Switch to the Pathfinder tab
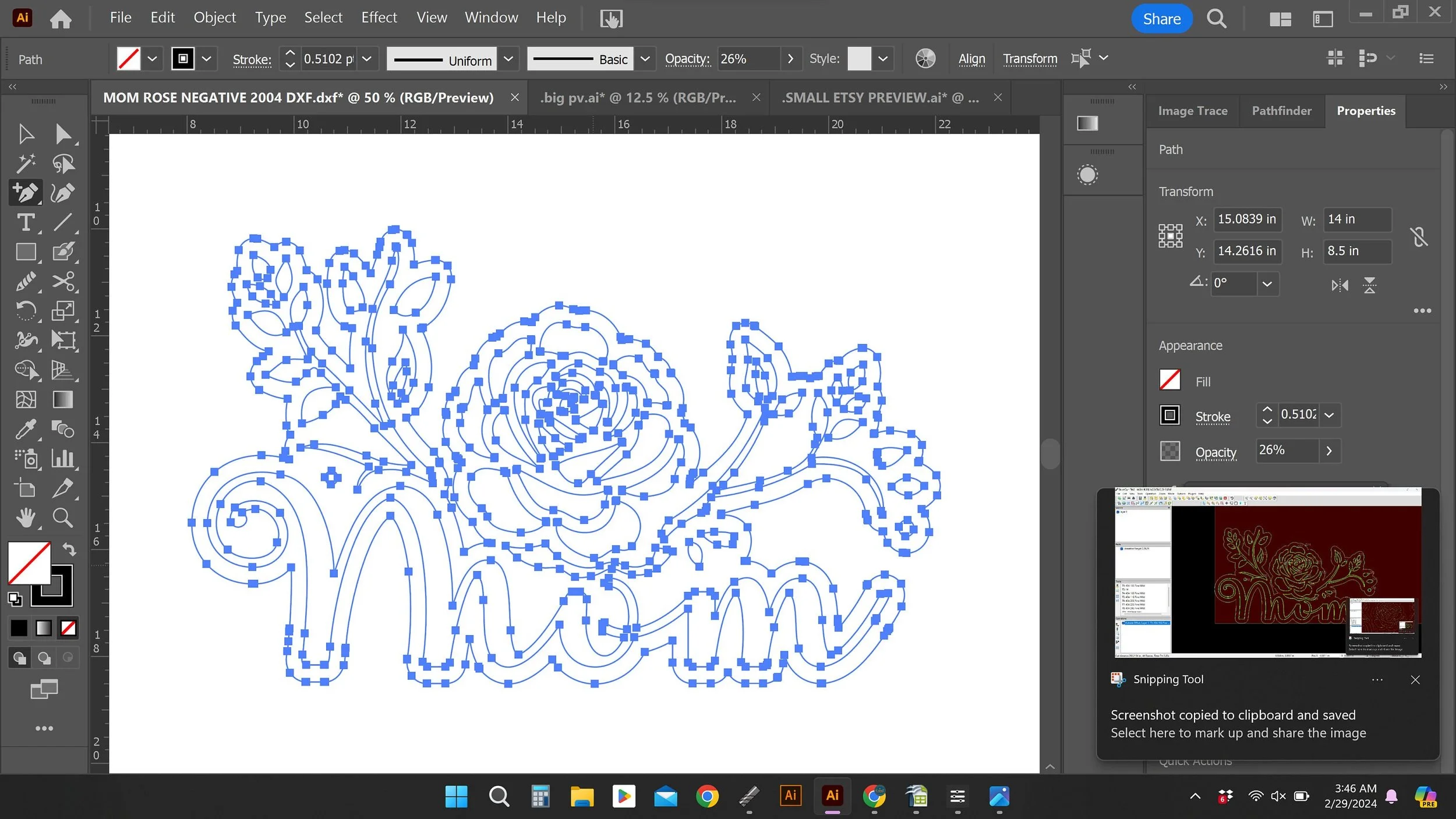Viewport: 1456px width, 819px height. 1281,111
